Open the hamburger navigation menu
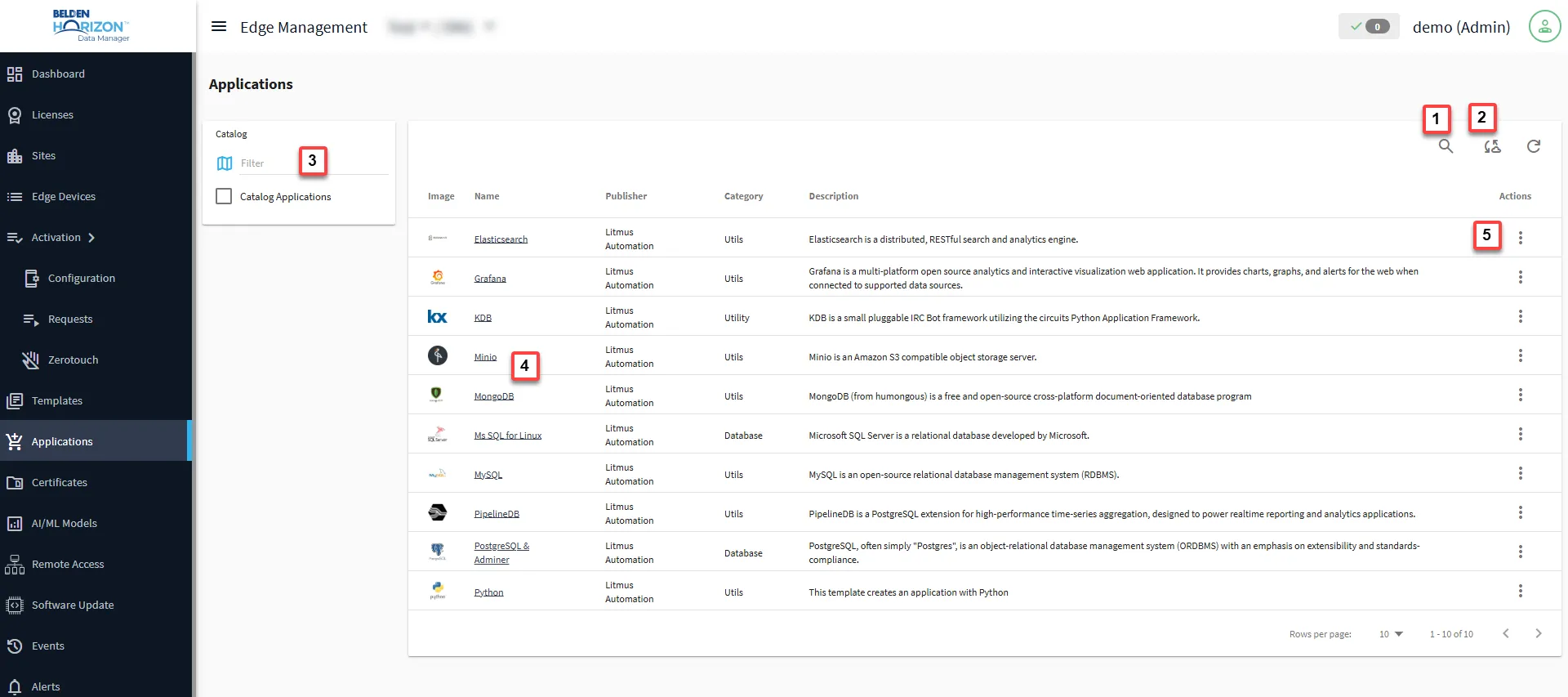Screen dimensions: 1568x697 coord(219,26)
